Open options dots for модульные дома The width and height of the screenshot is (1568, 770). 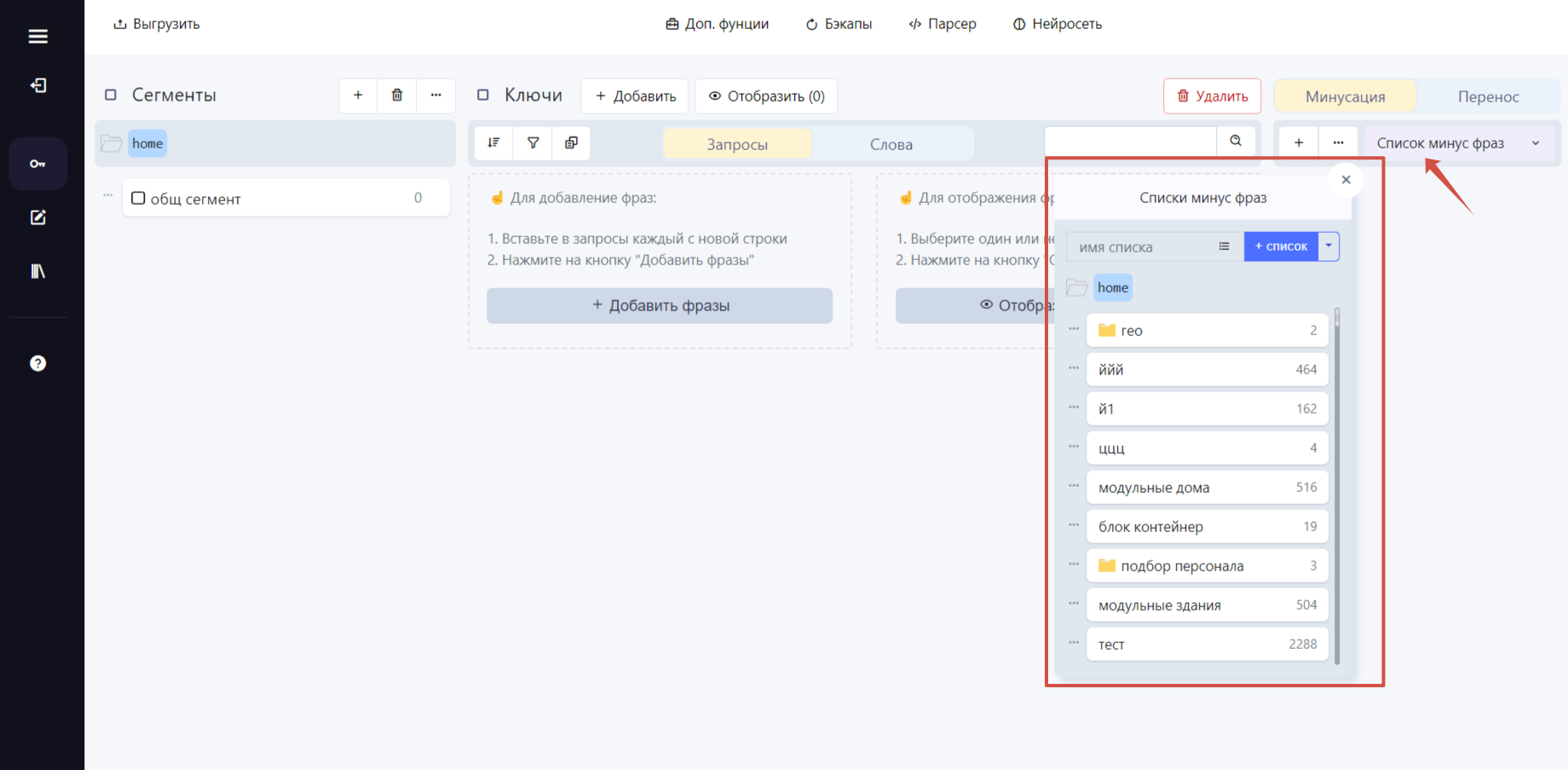tap(1074, 486)
